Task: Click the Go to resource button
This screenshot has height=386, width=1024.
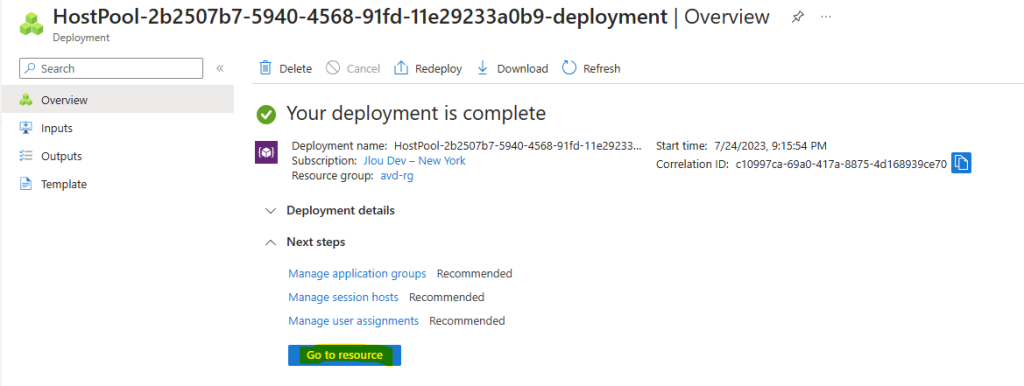Action: pos(345,355)
